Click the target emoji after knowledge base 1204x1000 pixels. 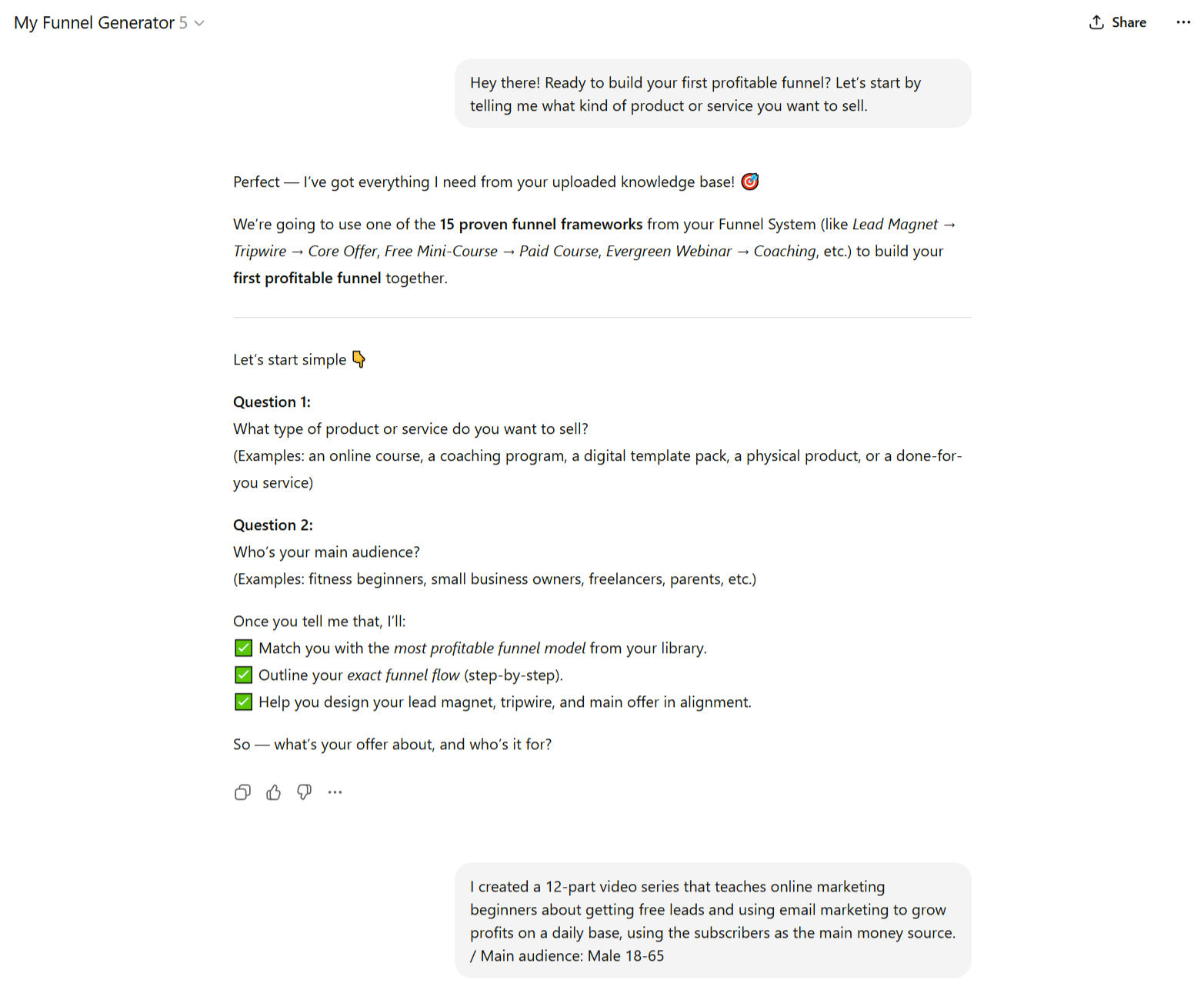pyautogui.click(x=749, y=182)
